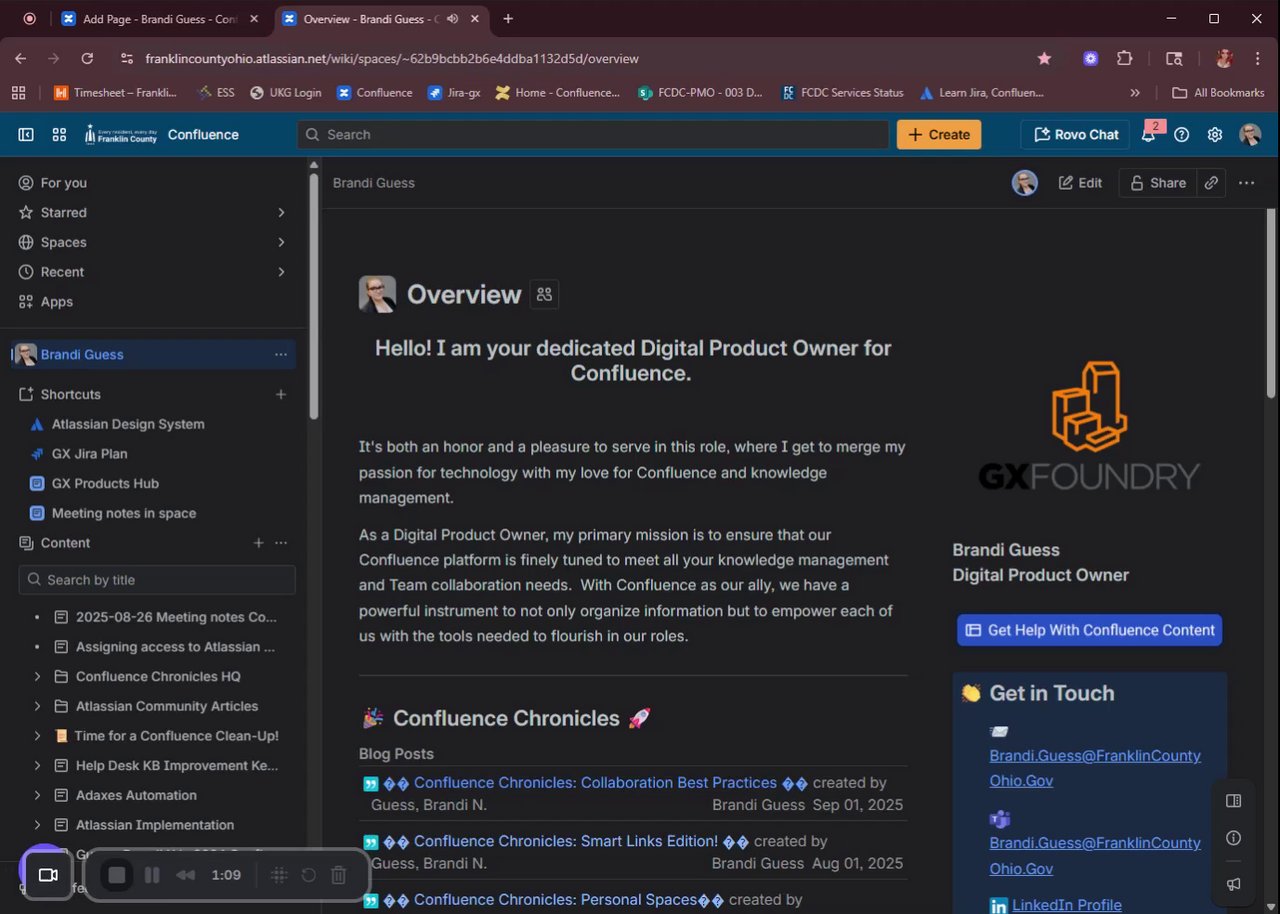Screen dimensions: 1280x914
Task: Expand the Spaces menu chevron
Action: pos(281,242)
